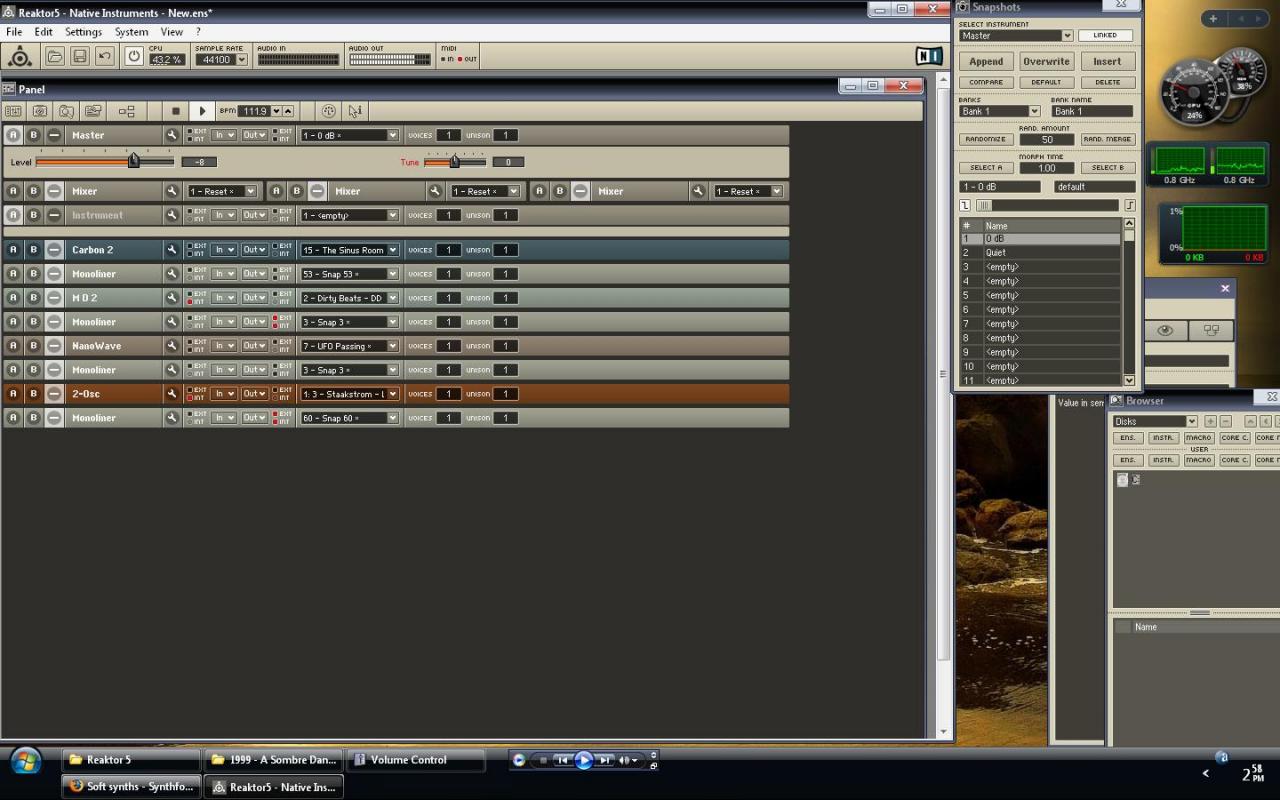Image resolution: width=1280 pixels, height=800 pixels.
Task: Click the Select A morph button
Action: point(986,168)
